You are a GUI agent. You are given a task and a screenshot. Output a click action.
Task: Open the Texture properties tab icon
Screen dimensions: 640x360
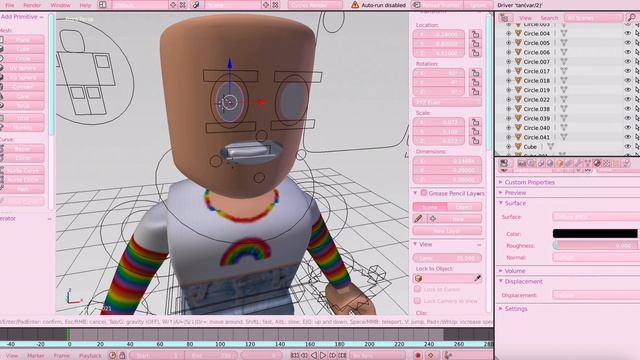tap(607, 163)
